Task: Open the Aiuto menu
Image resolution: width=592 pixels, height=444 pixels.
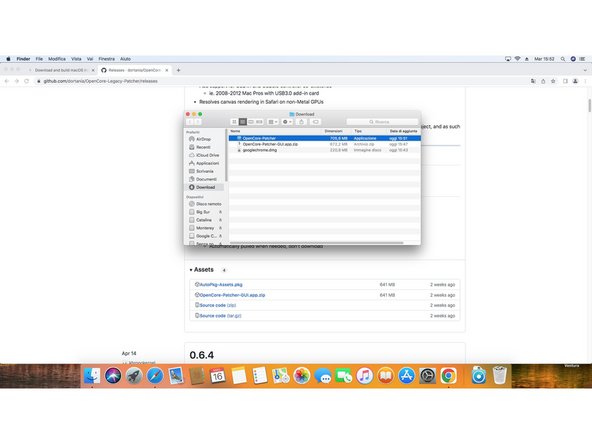Action: [125, 59]
